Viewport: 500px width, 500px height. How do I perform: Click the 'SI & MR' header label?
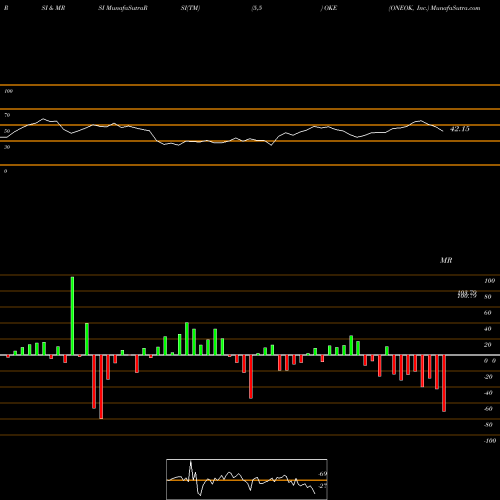53,8
